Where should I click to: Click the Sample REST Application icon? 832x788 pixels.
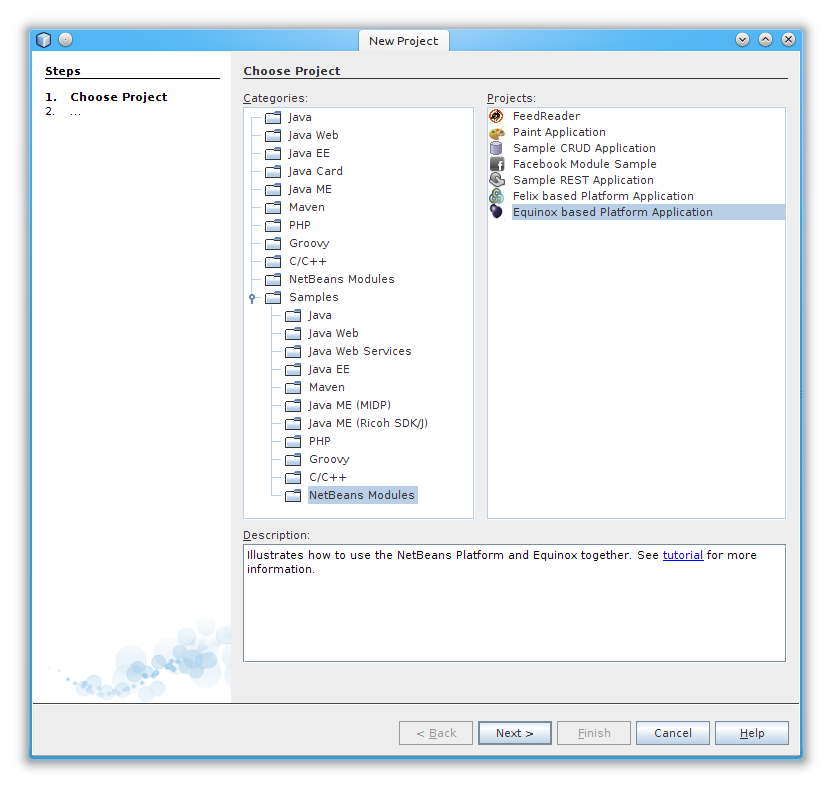point(497,180)
